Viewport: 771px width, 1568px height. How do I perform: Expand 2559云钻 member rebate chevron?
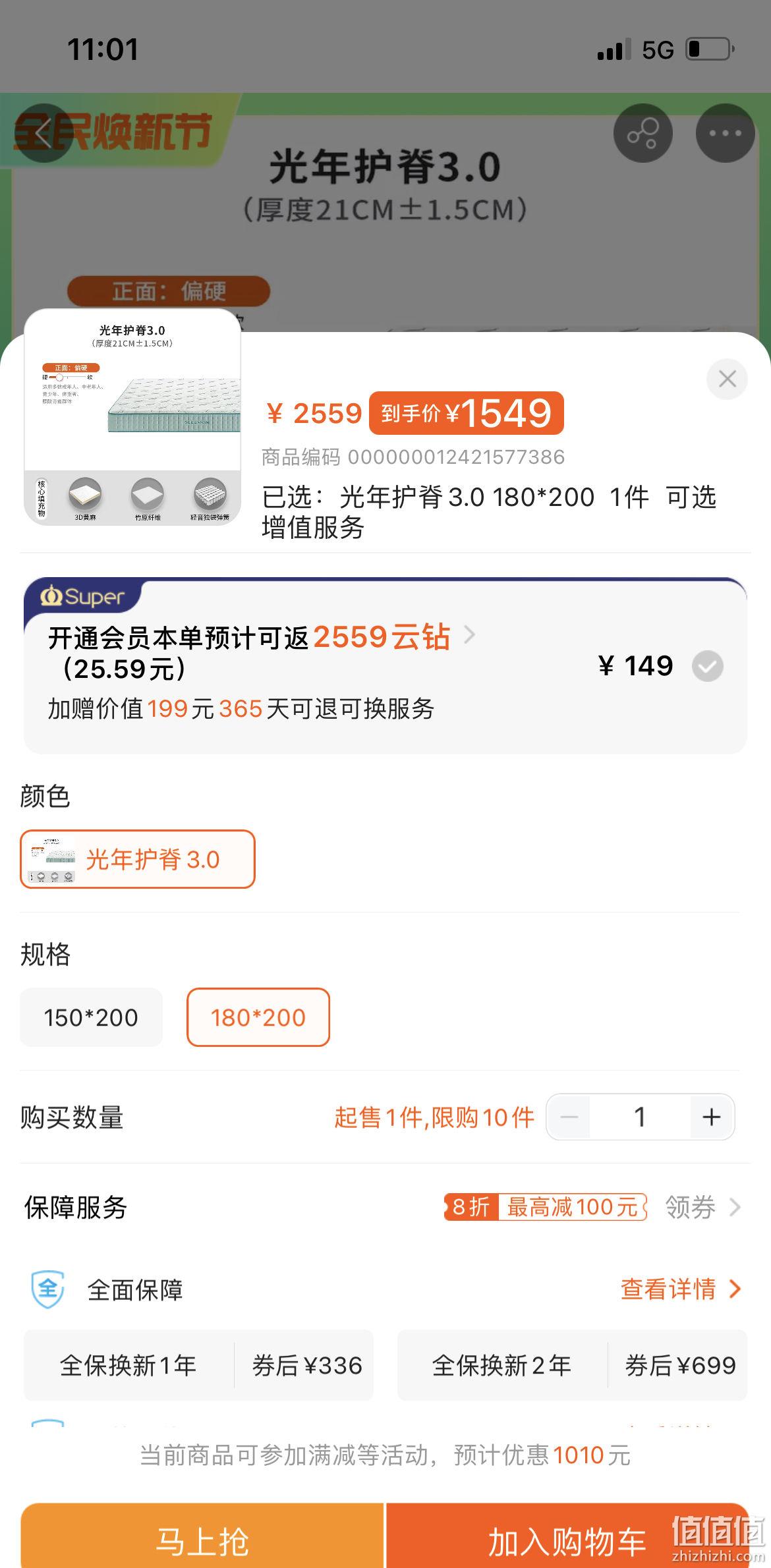point(469,635)
